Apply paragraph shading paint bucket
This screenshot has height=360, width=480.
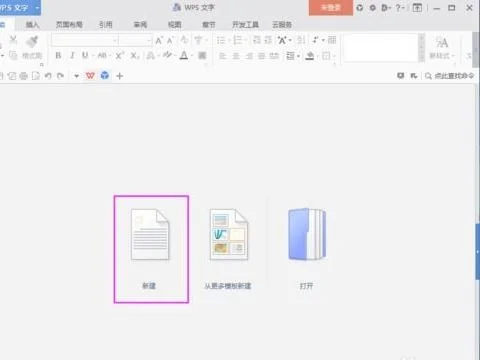310,56
